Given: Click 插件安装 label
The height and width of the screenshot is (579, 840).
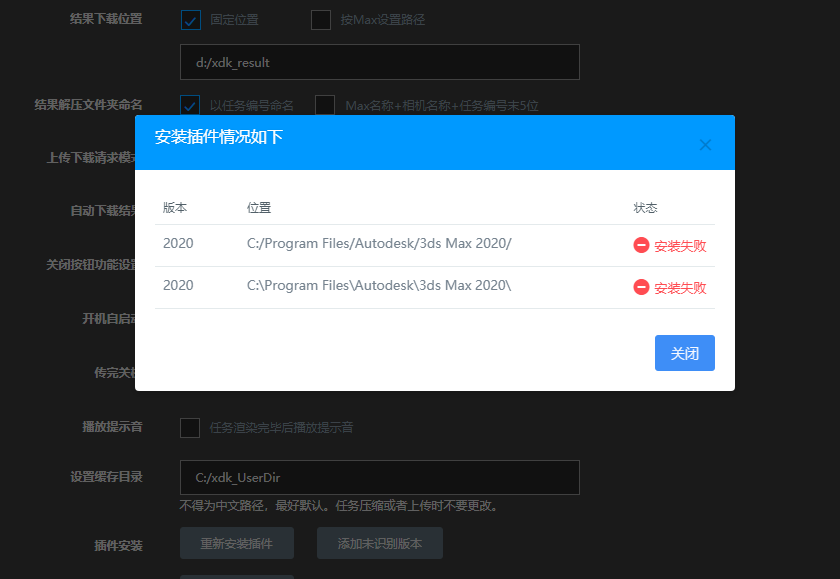Looking at the screenshot, I should pyautogui.click(x=118, y=546).
